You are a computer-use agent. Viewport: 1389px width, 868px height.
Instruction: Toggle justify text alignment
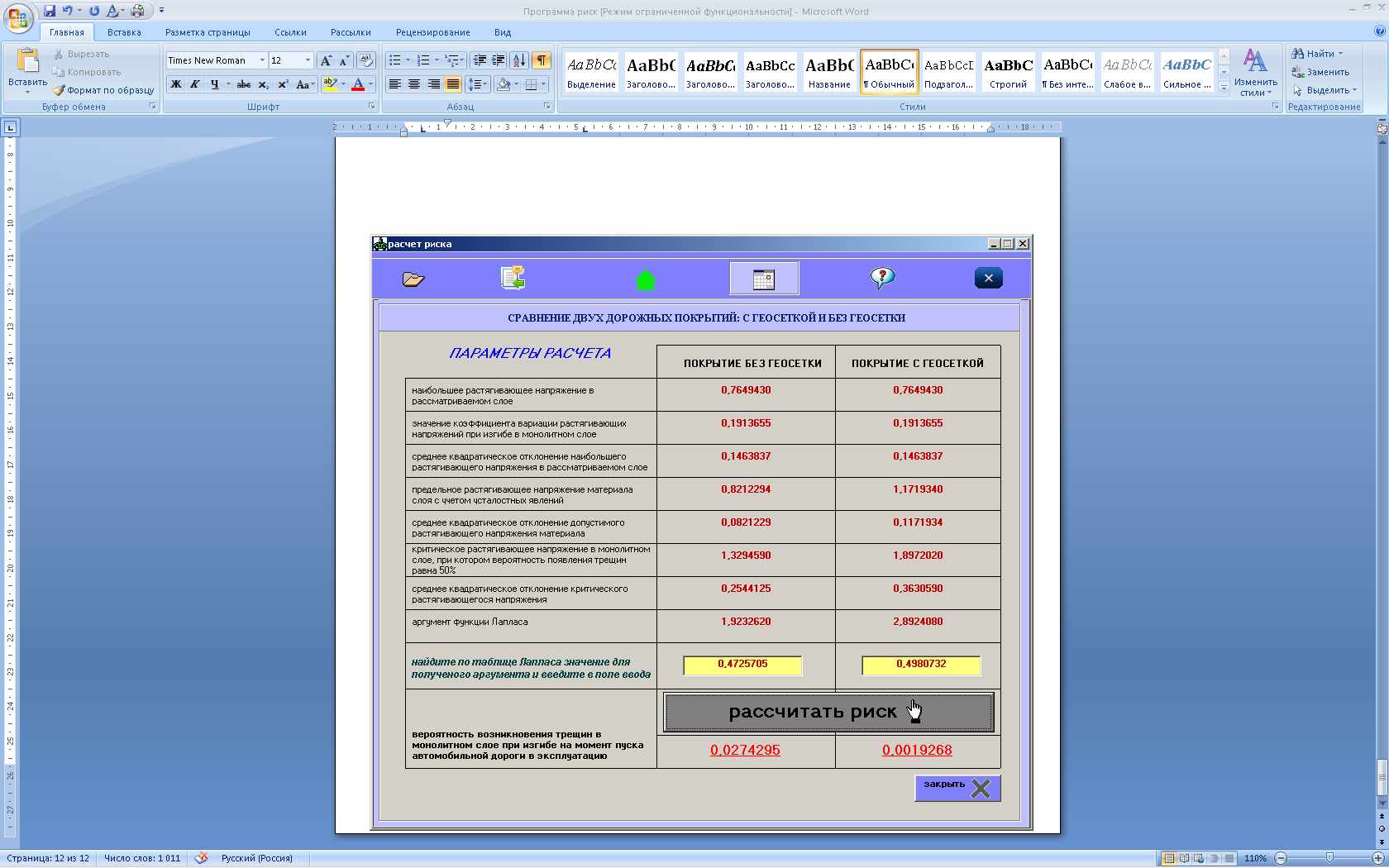[x=452, y=84]
